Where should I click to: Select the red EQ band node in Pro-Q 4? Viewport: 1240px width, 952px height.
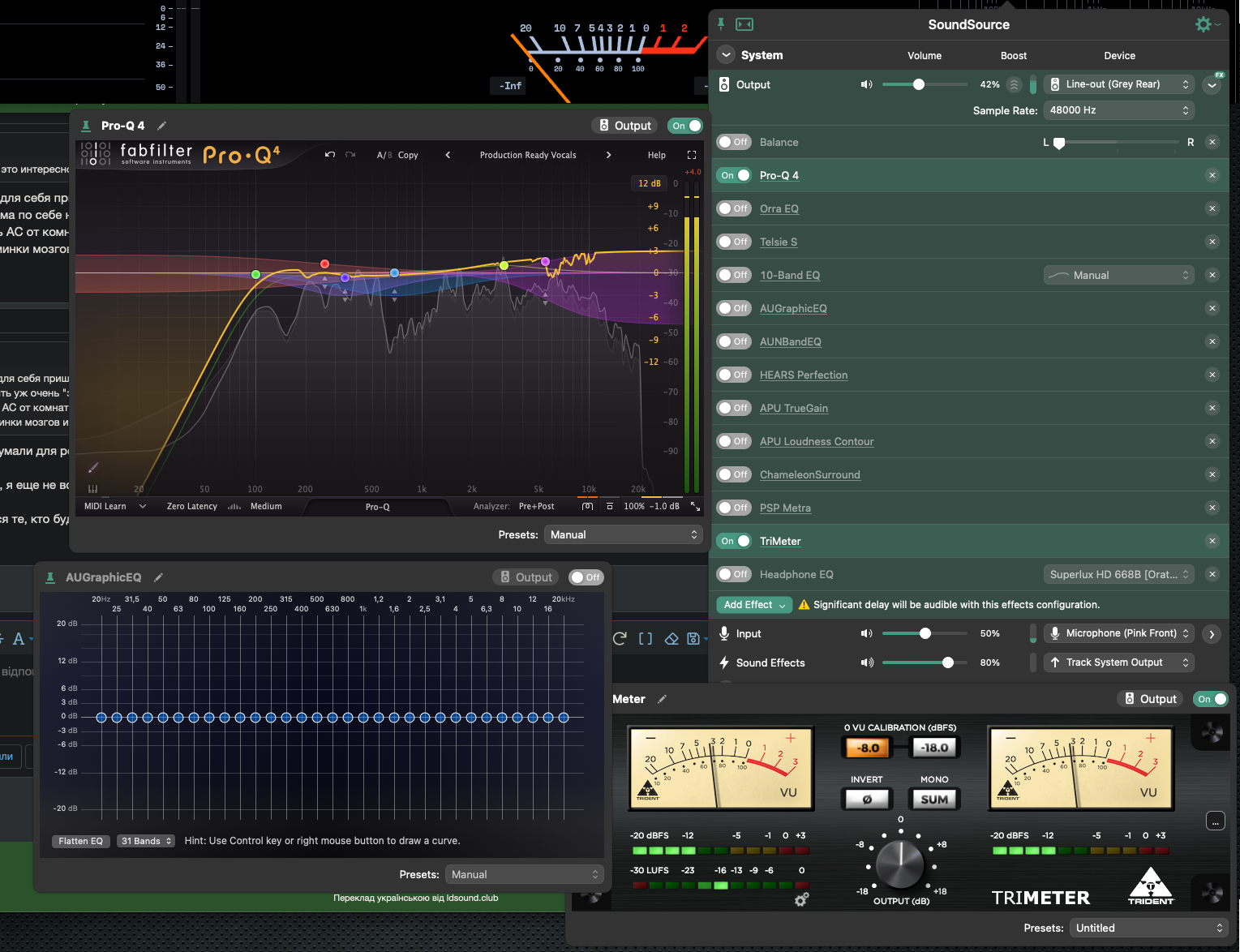click(324, 264)
